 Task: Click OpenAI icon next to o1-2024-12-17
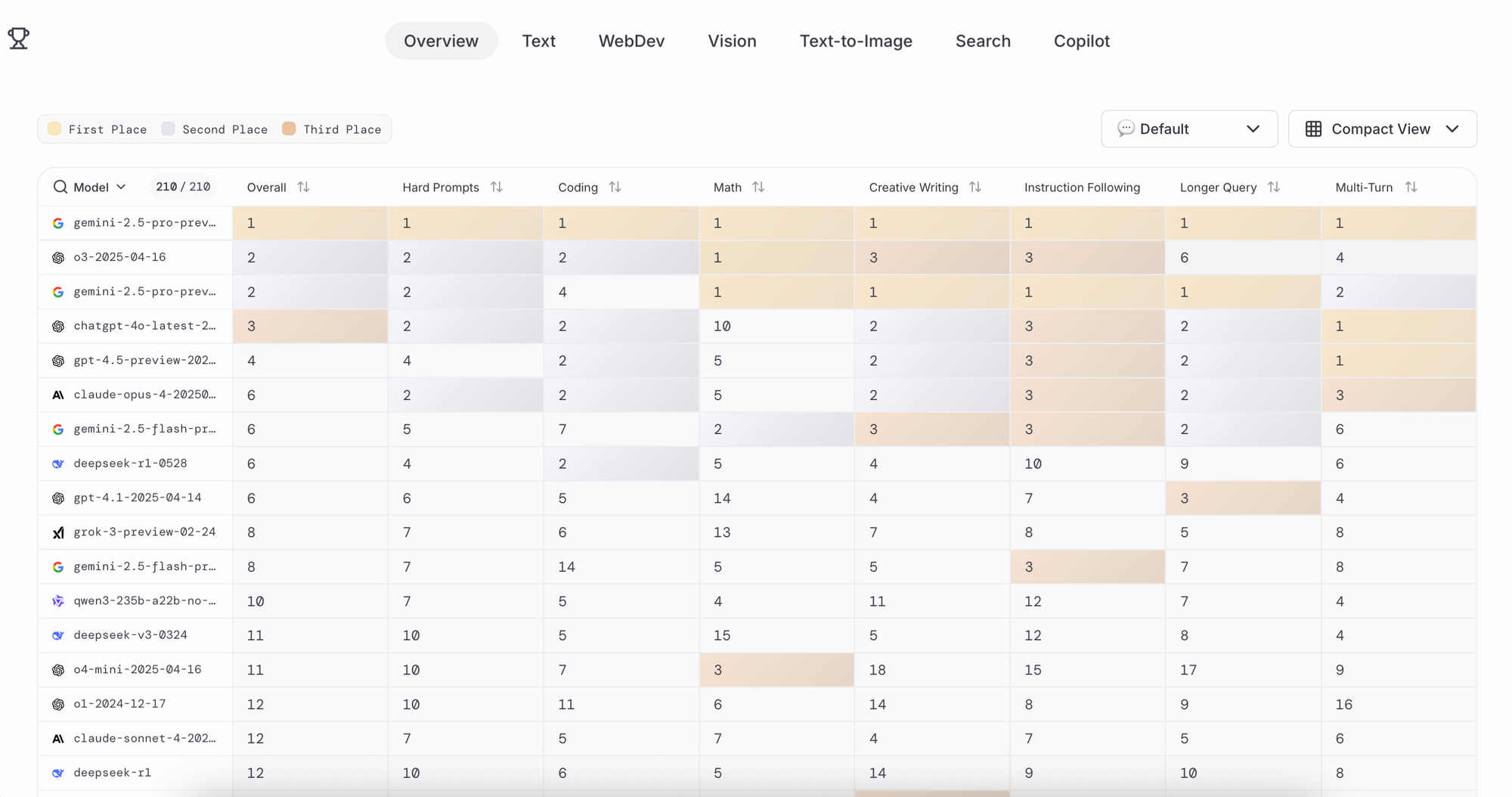pyautogui.click(x=58, y=704)
